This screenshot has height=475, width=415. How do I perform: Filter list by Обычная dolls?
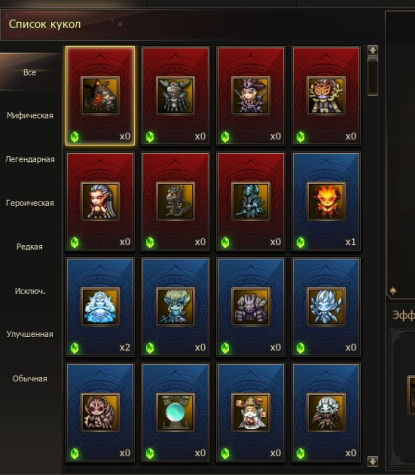tap(30, 379)
